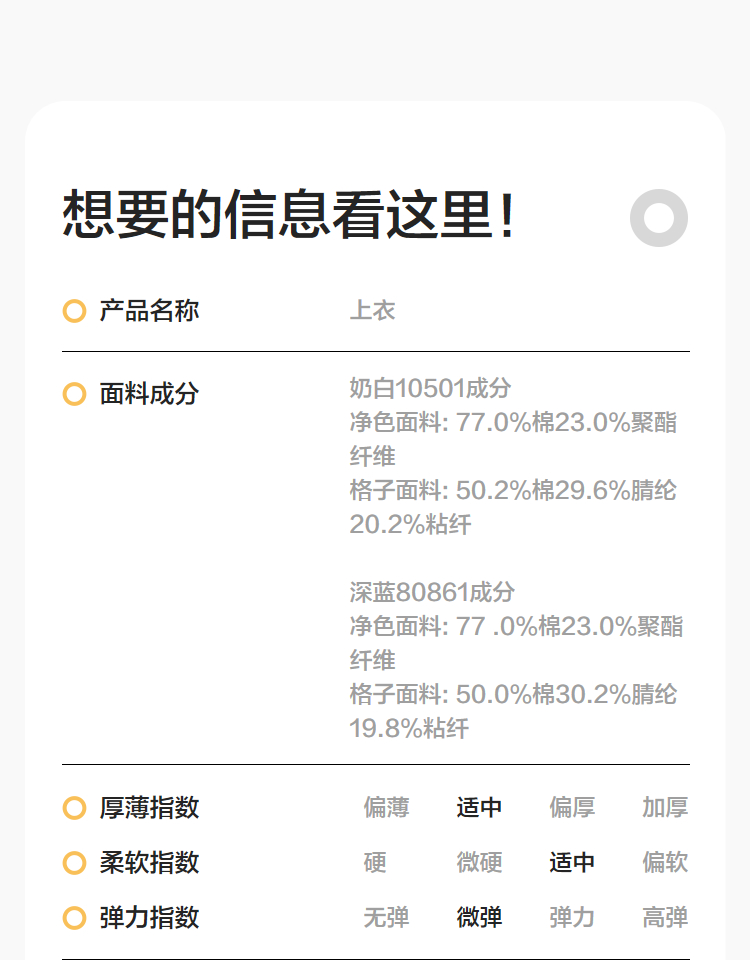Select 无弹 elasticity option
Screen dimensions: 750x960
[386, 918]
